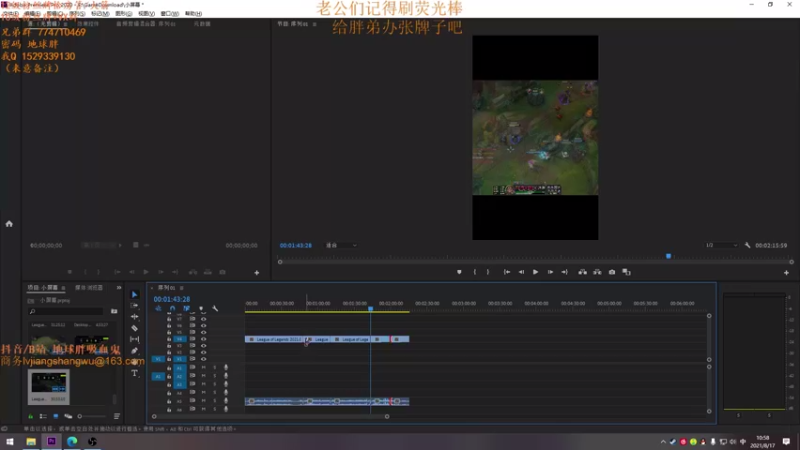
Task: Add marker in timeline panel
Action: coord(201,308)
